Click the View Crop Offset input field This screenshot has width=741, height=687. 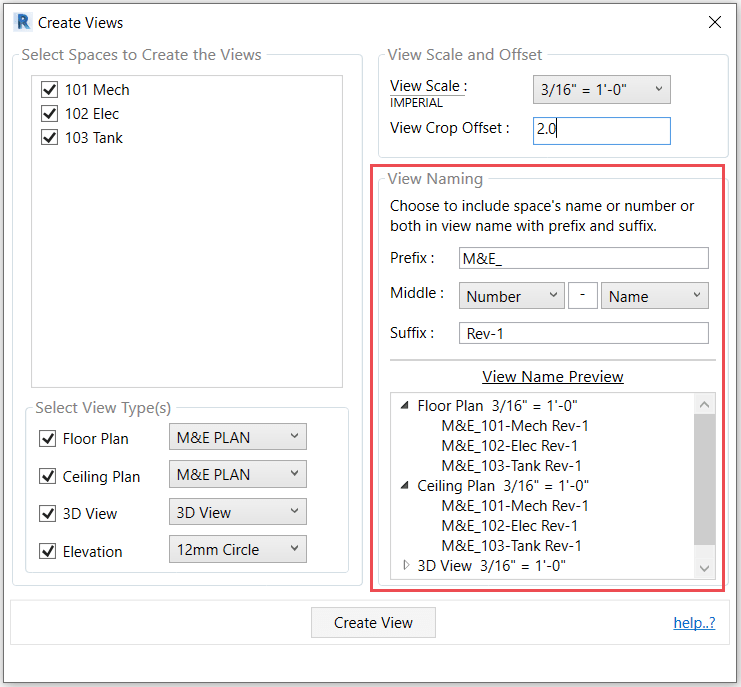pos(601,130)
